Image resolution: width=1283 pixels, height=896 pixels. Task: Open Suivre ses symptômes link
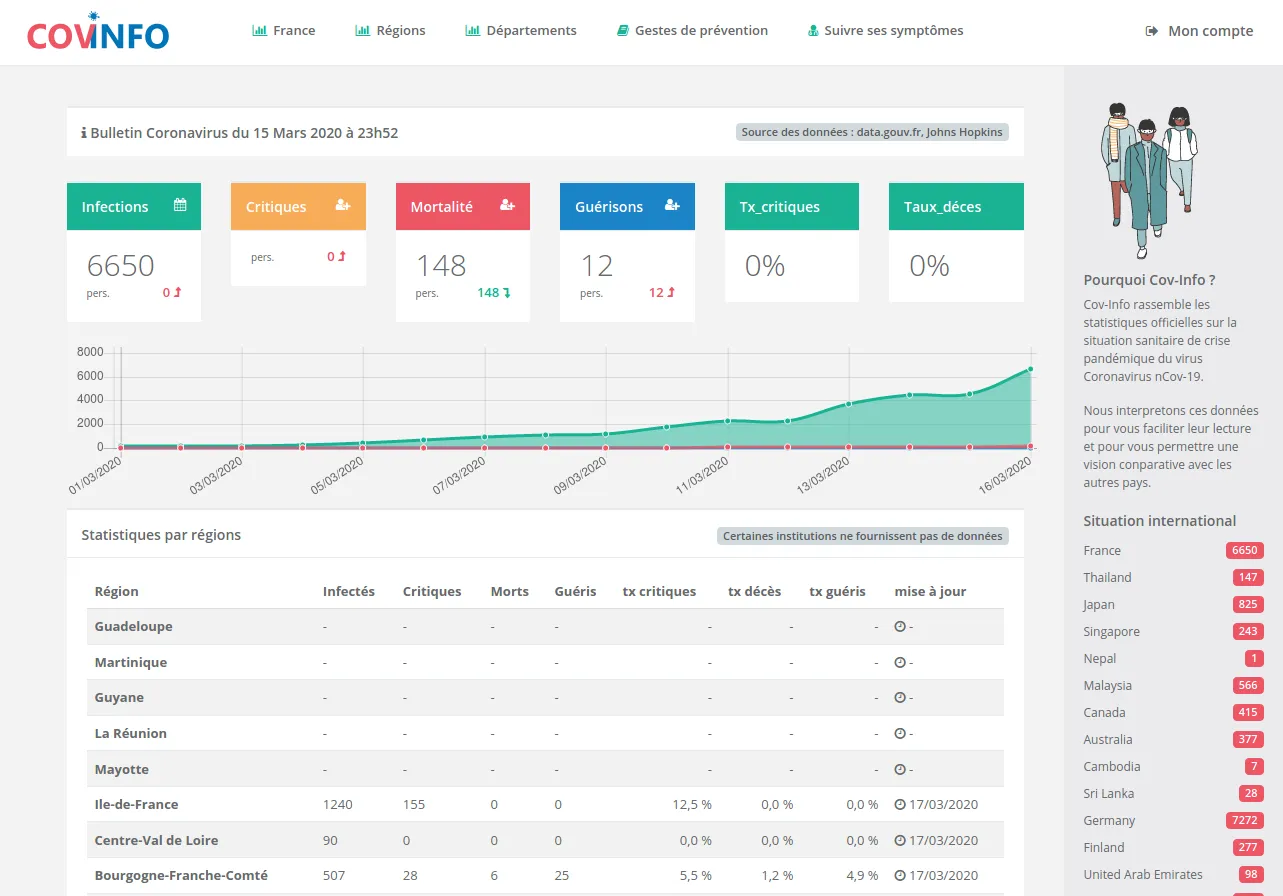coord(885,31)
